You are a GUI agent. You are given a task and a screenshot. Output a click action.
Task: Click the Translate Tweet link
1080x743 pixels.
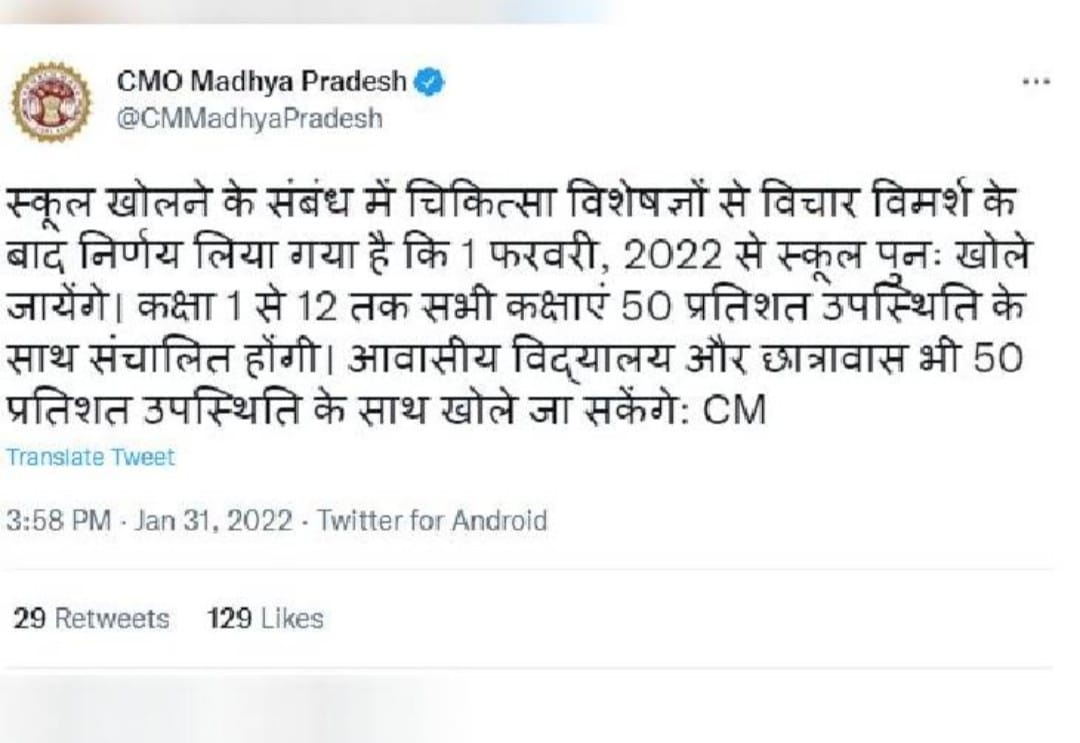[90, 457]
